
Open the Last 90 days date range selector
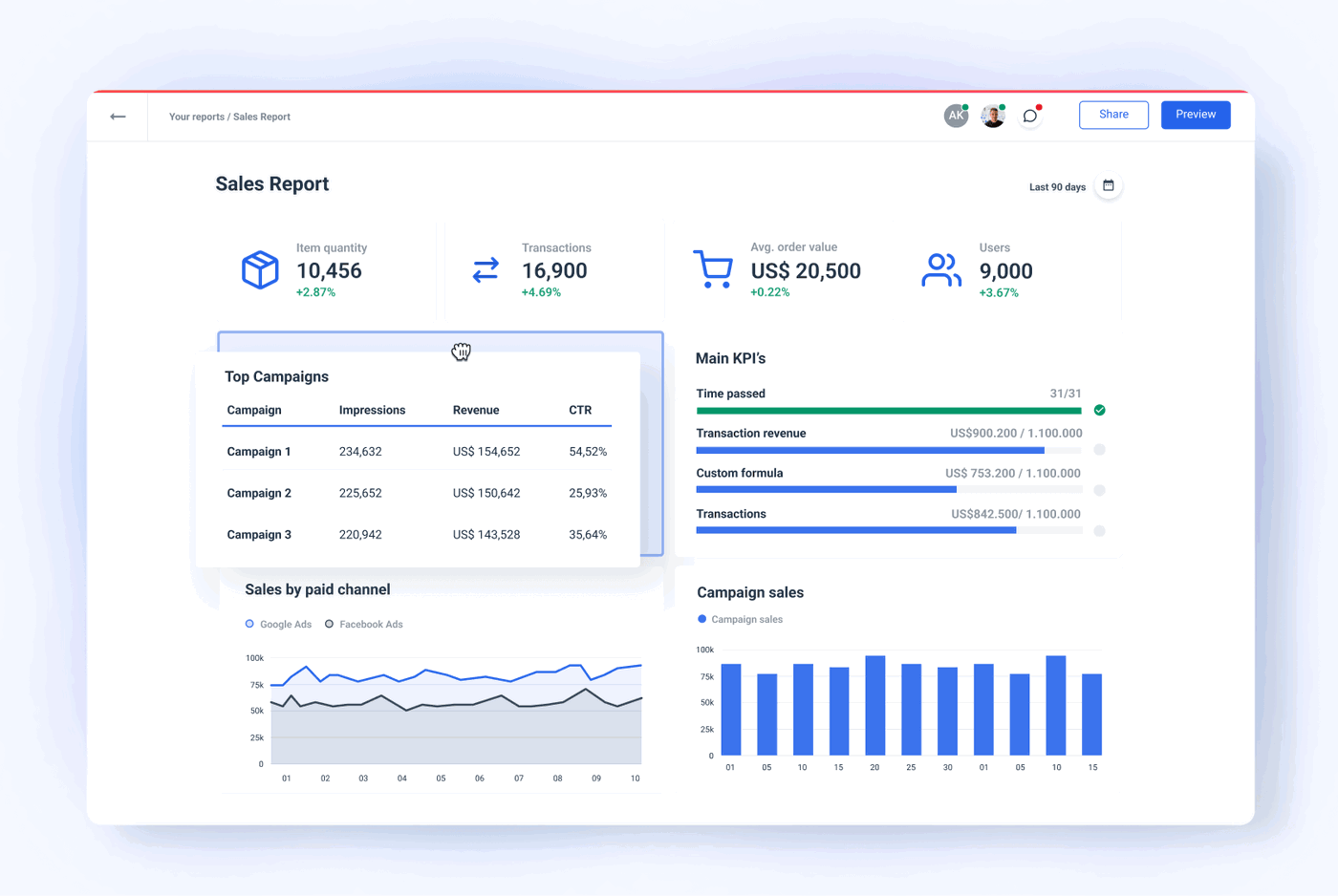click(1056, 186)
